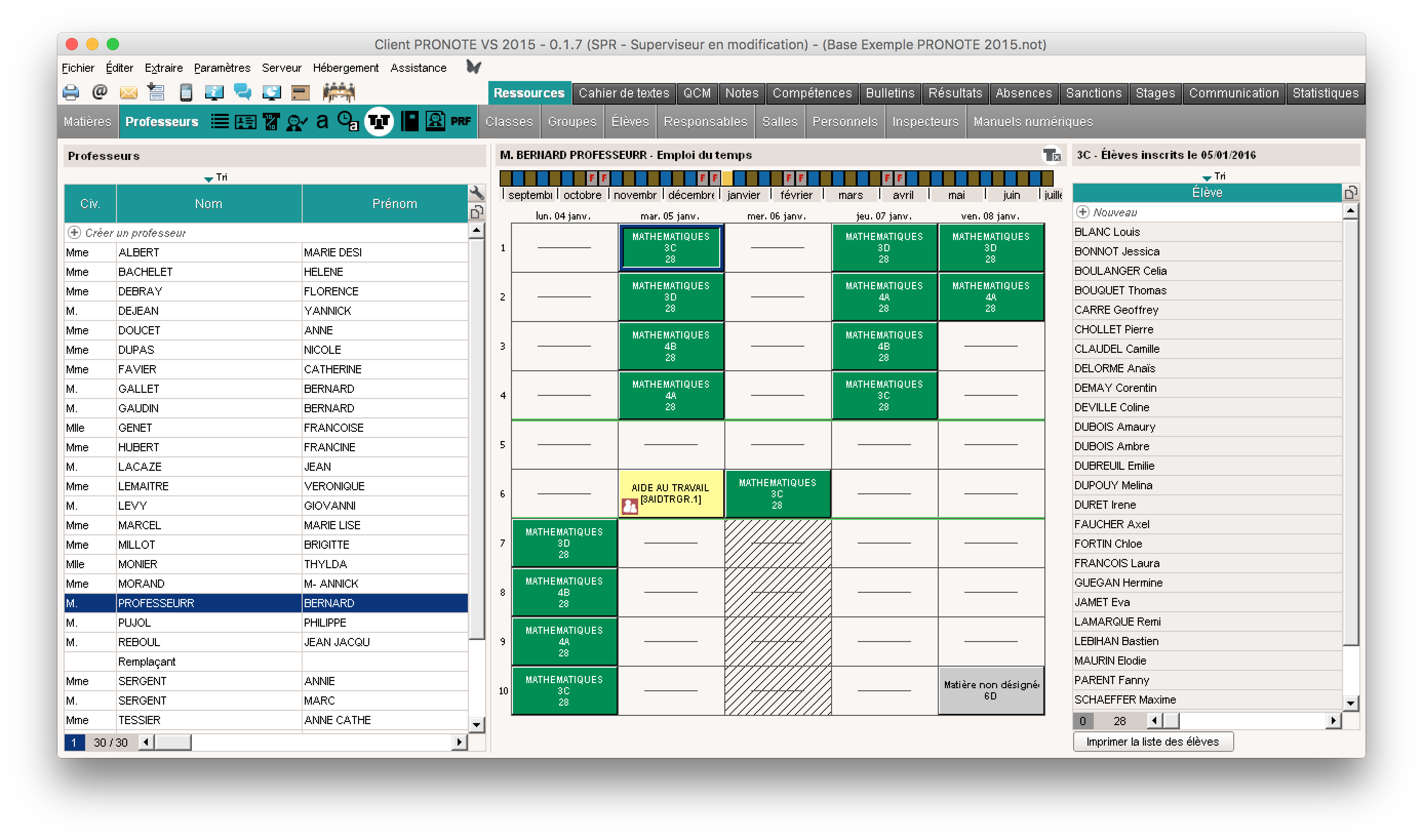Click the wrench icon above professors list

[477, 193]
